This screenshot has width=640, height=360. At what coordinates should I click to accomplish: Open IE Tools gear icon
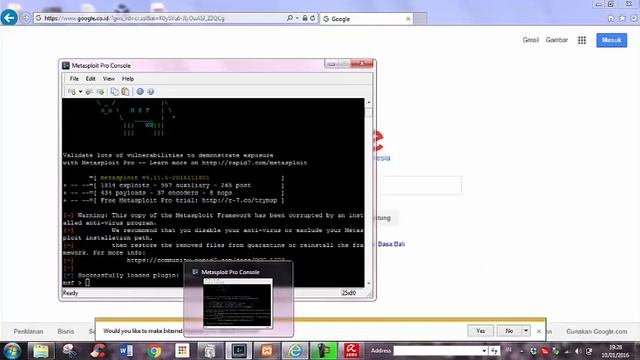(634, 18)
